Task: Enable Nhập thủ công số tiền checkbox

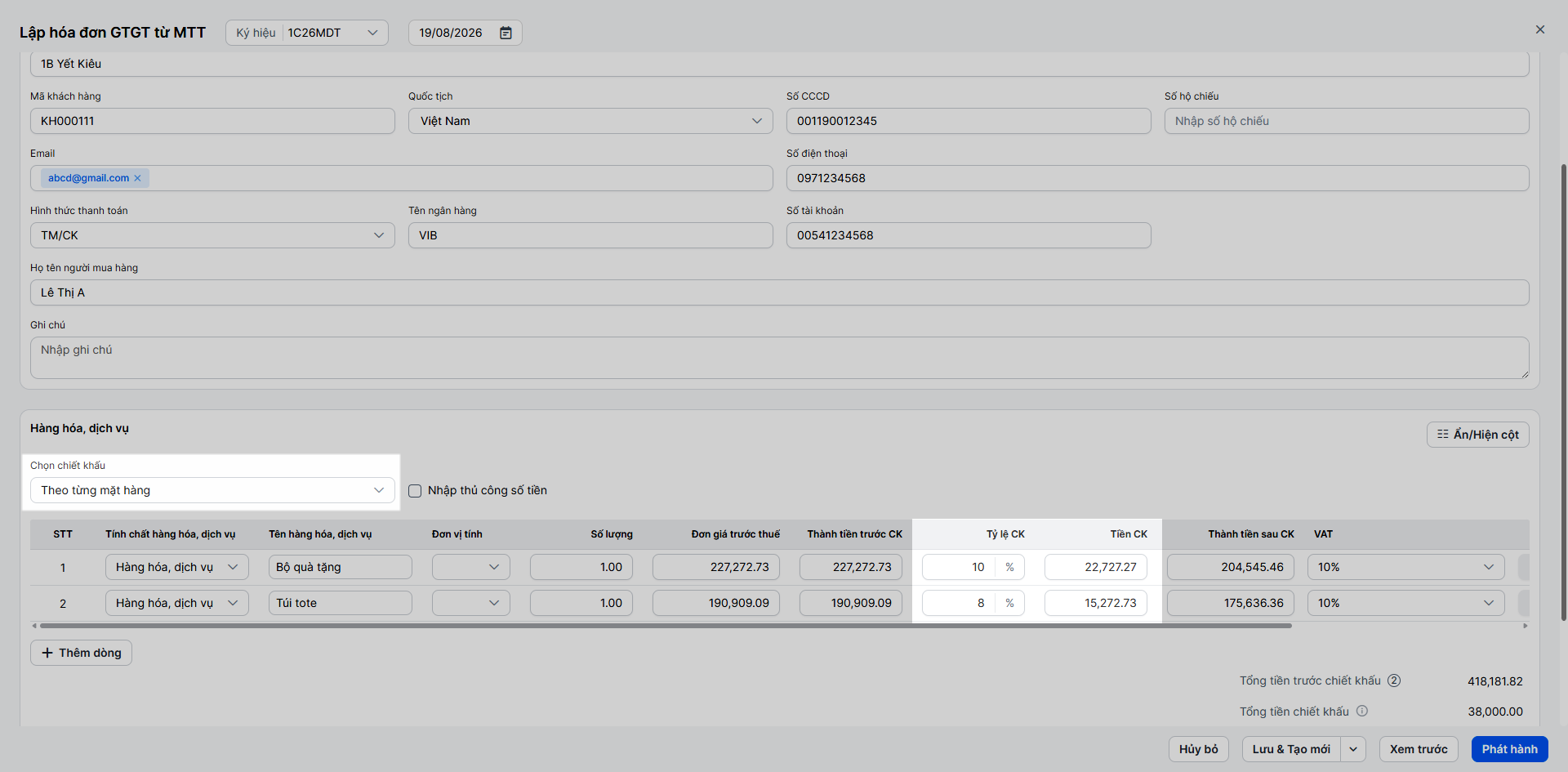Action: point(415,491)
